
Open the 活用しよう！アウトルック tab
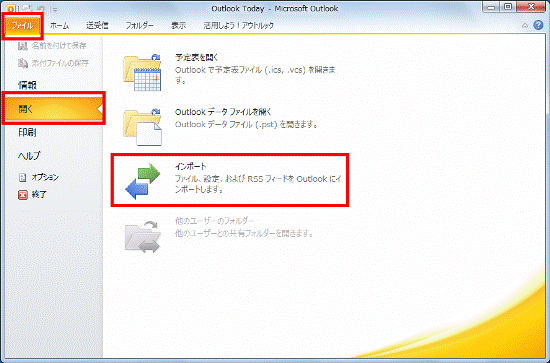[x=239, y=26]
